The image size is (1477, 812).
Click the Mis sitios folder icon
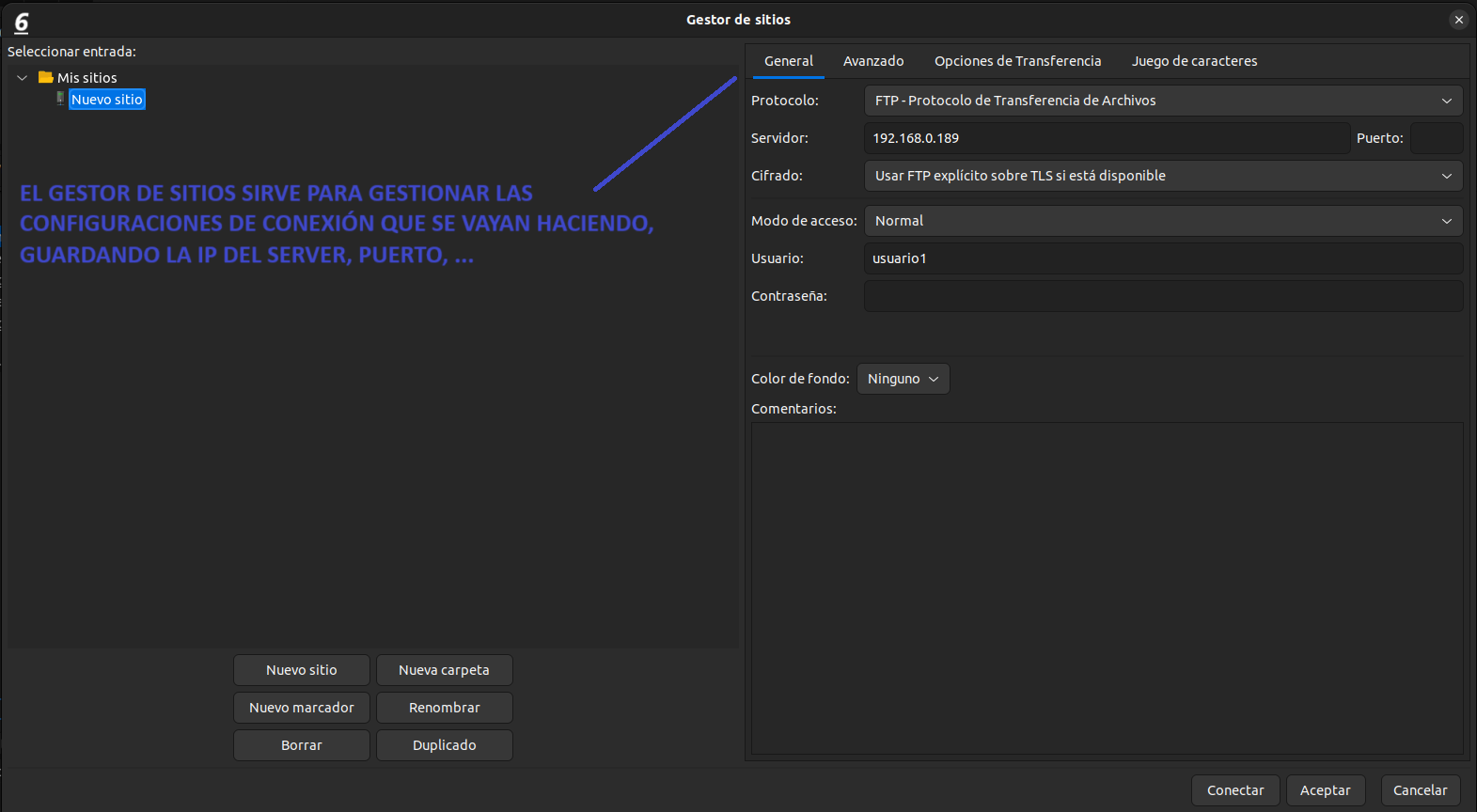tap(45, 78)
